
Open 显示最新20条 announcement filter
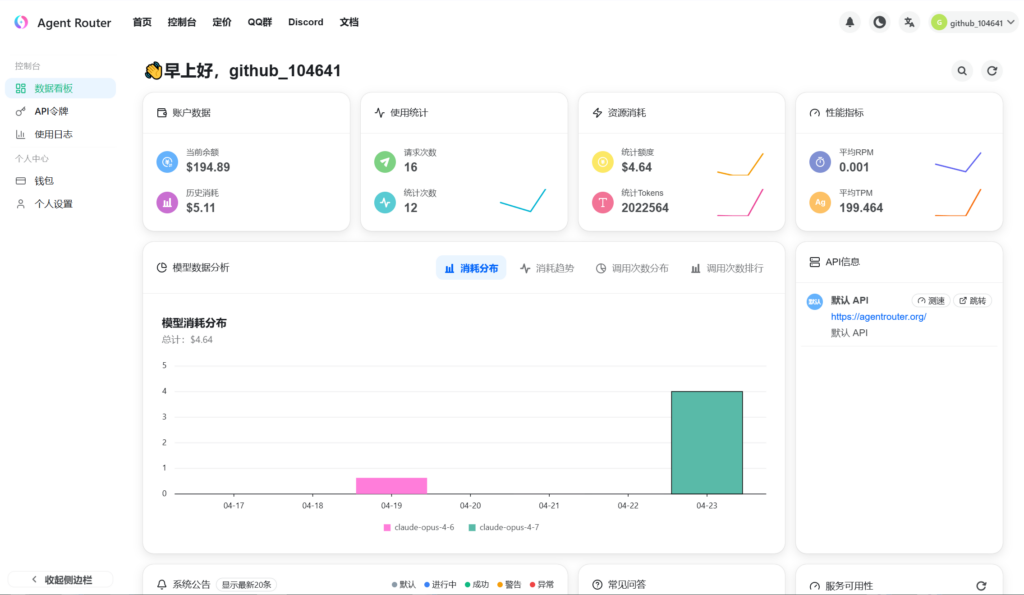246,584
